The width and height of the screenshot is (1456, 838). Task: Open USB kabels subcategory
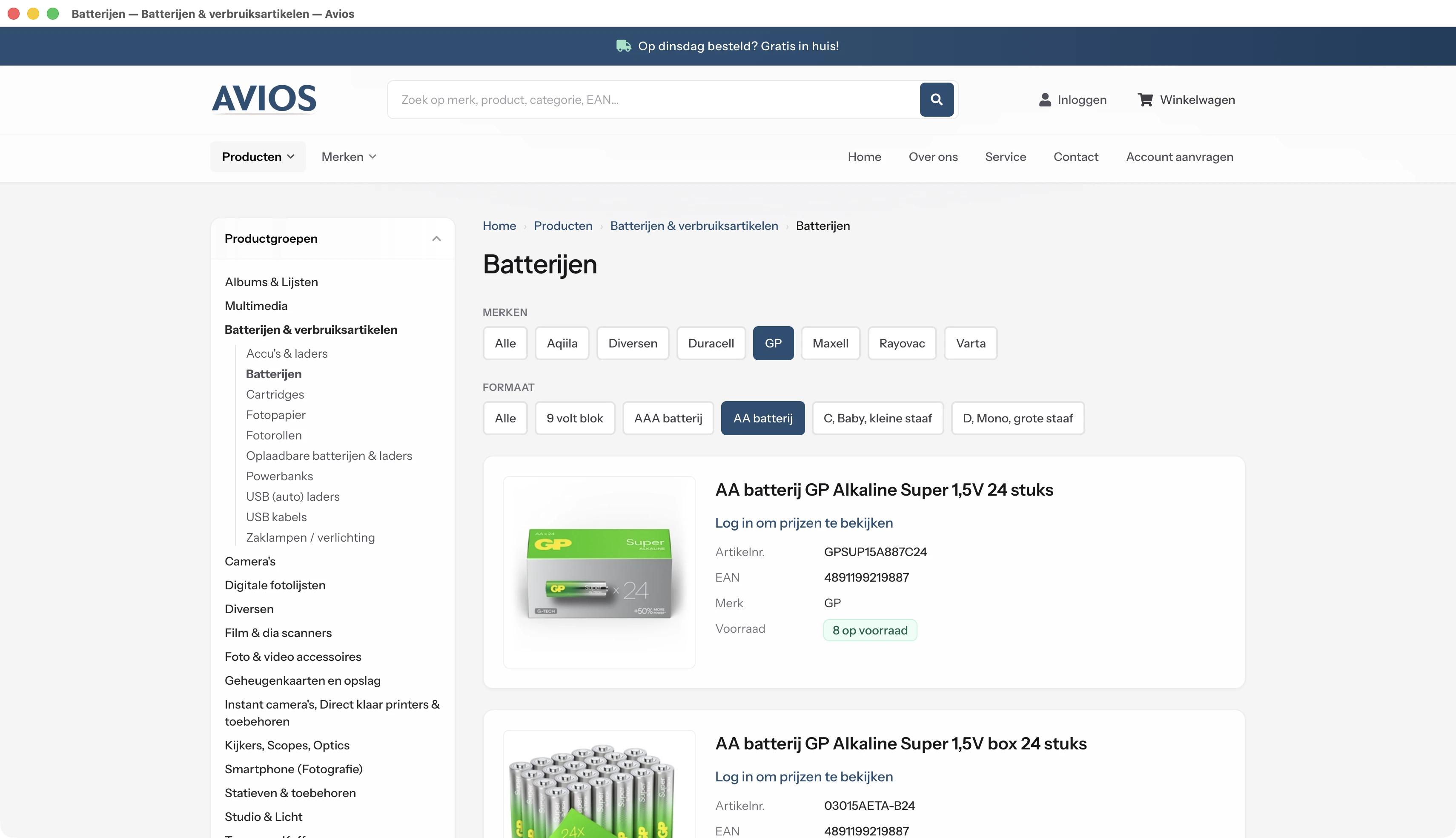(x=277, y=517)
